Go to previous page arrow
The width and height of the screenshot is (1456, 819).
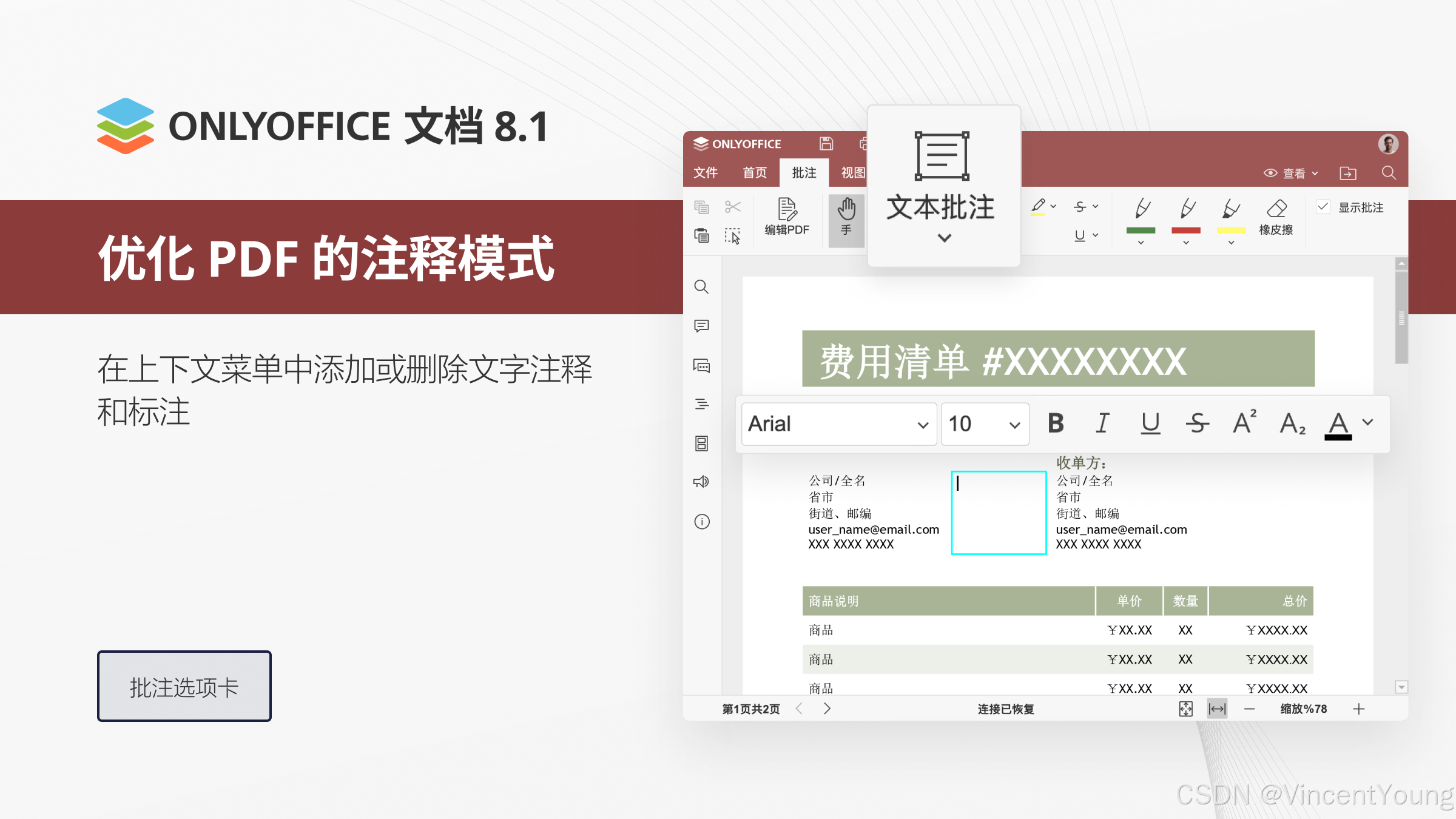(x=799, y=709)
